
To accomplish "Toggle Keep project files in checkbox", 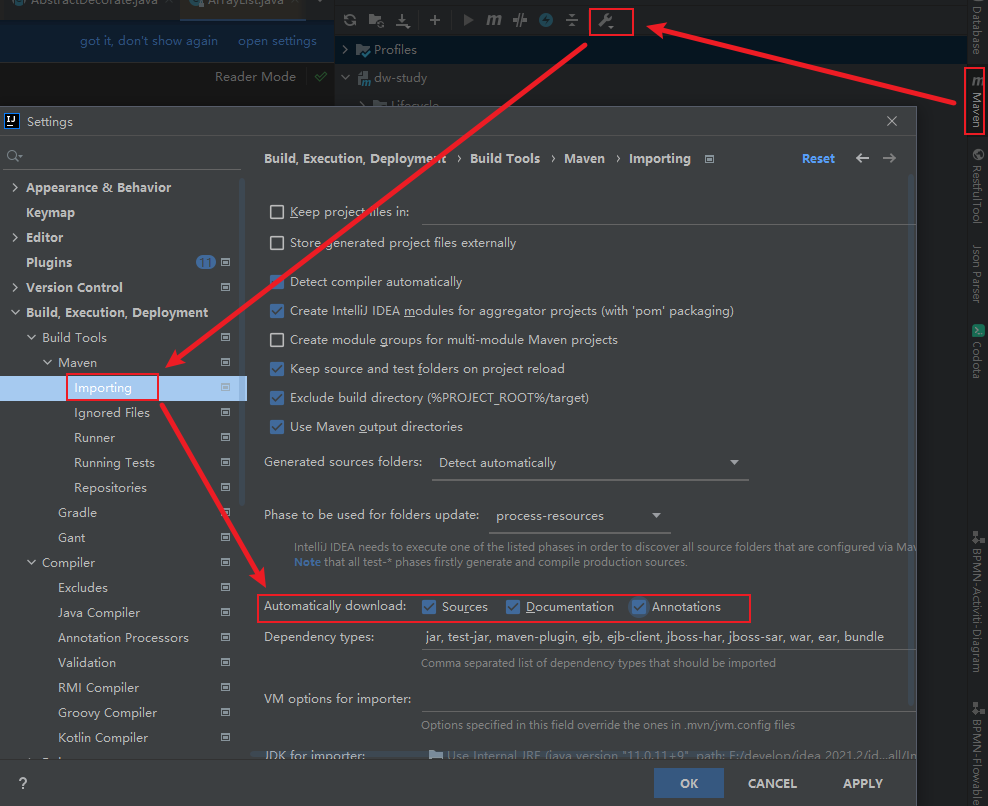I will click(277, 212).
